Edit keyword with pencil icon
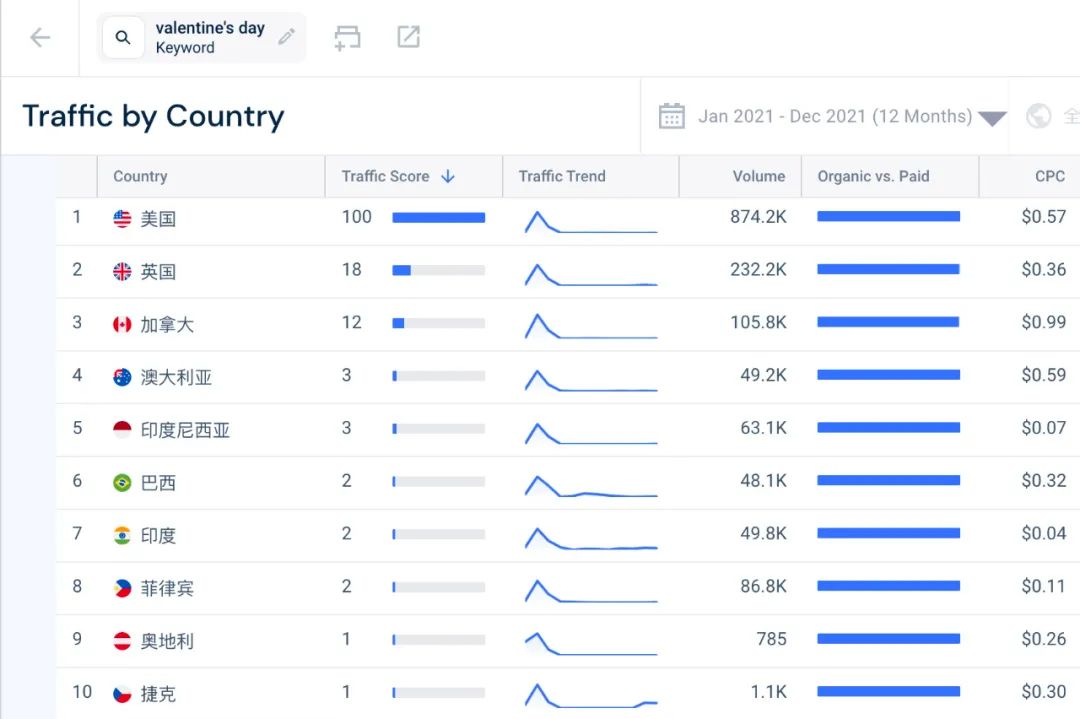The height and width of the screenshot is (719, 1080). tap(287, 37)
